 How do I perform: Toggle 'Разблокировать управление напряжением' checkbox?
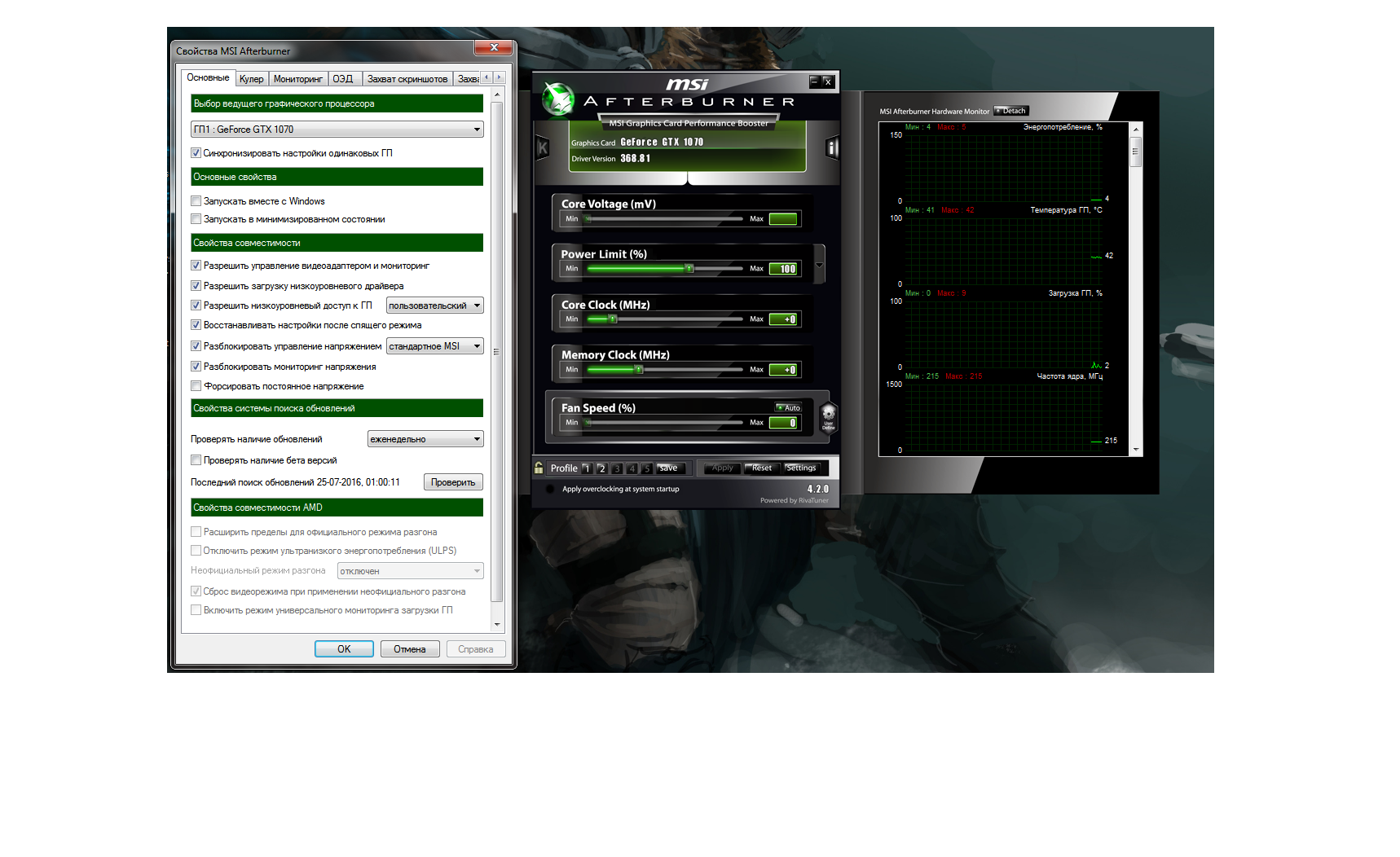pyautogui.click(x=196, y=346)
